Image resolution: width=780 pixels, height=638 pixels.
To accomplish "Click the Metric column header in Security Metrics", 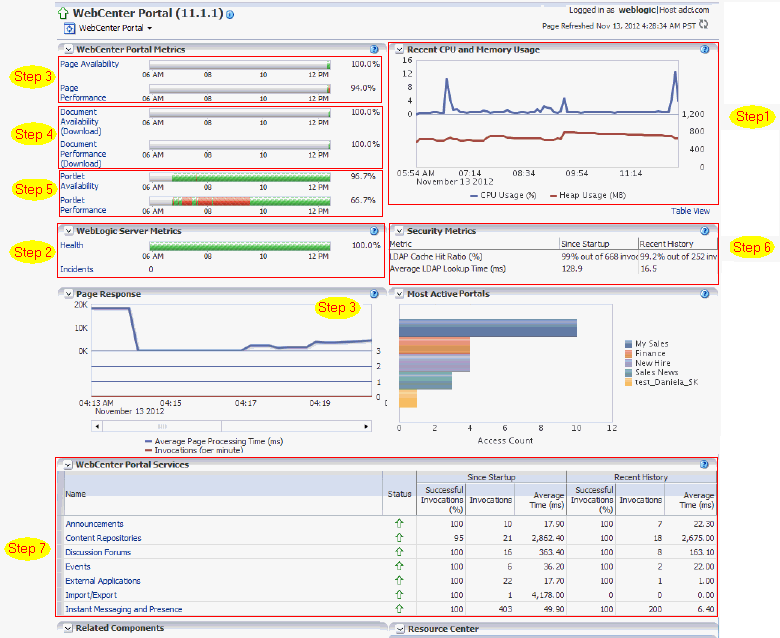I will click(x=474, y=244).
